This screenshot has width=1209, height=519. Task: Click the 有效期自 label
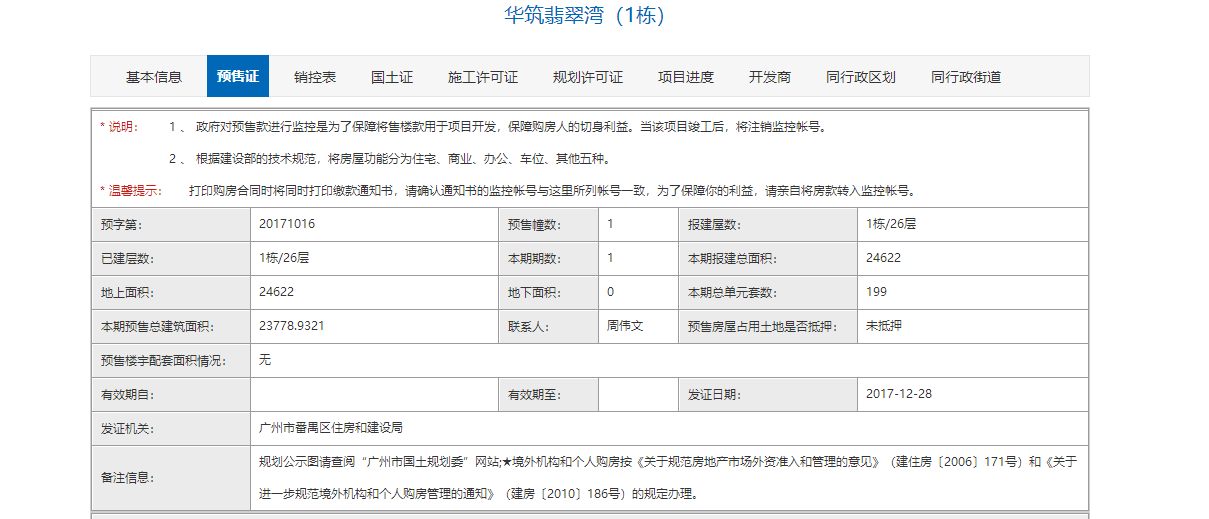click(x=128, y=395)
